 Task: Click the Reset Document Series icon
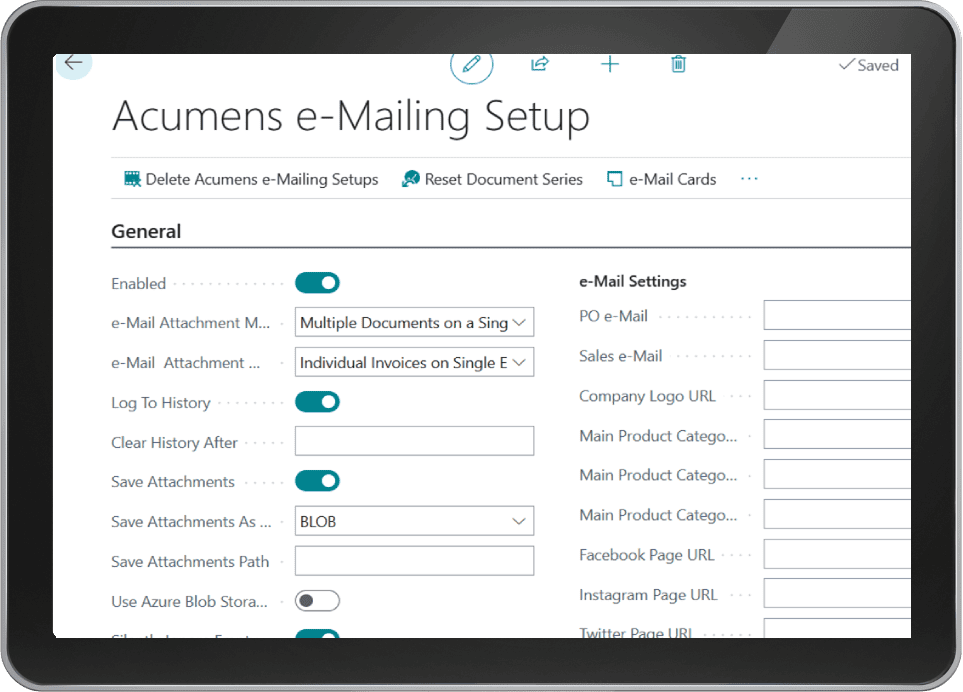click(411, 179)
